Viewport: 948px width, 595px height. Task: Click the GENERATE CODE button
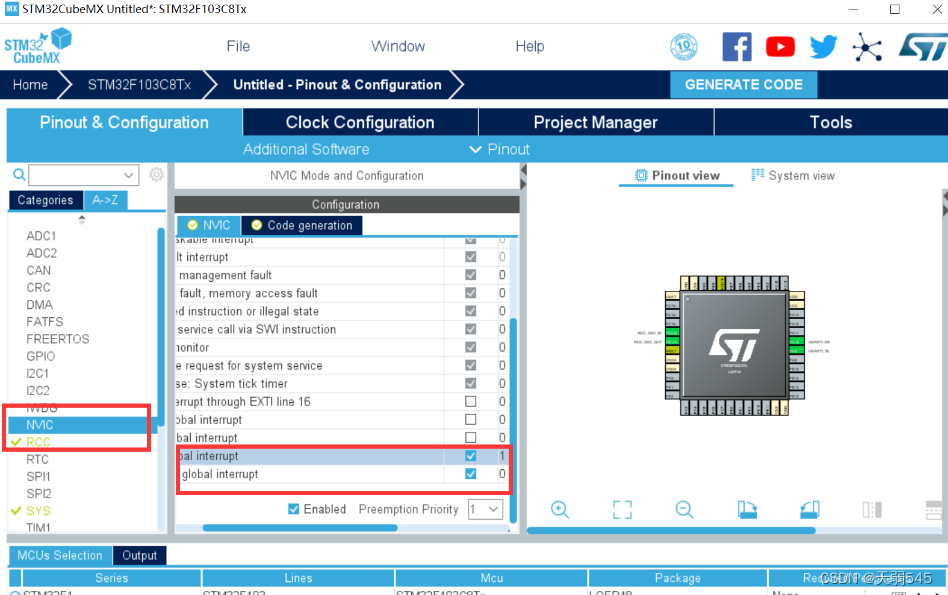click(x=744, y=85)
